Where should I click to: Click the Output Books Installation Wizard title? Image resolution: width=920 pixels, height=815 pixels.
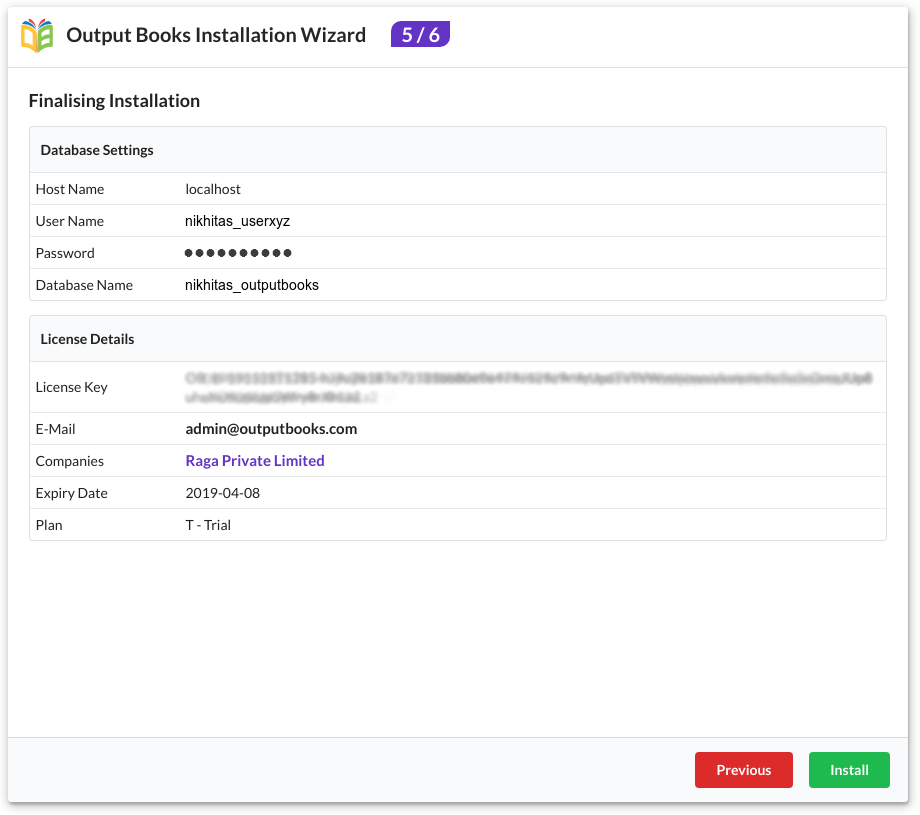216,35
